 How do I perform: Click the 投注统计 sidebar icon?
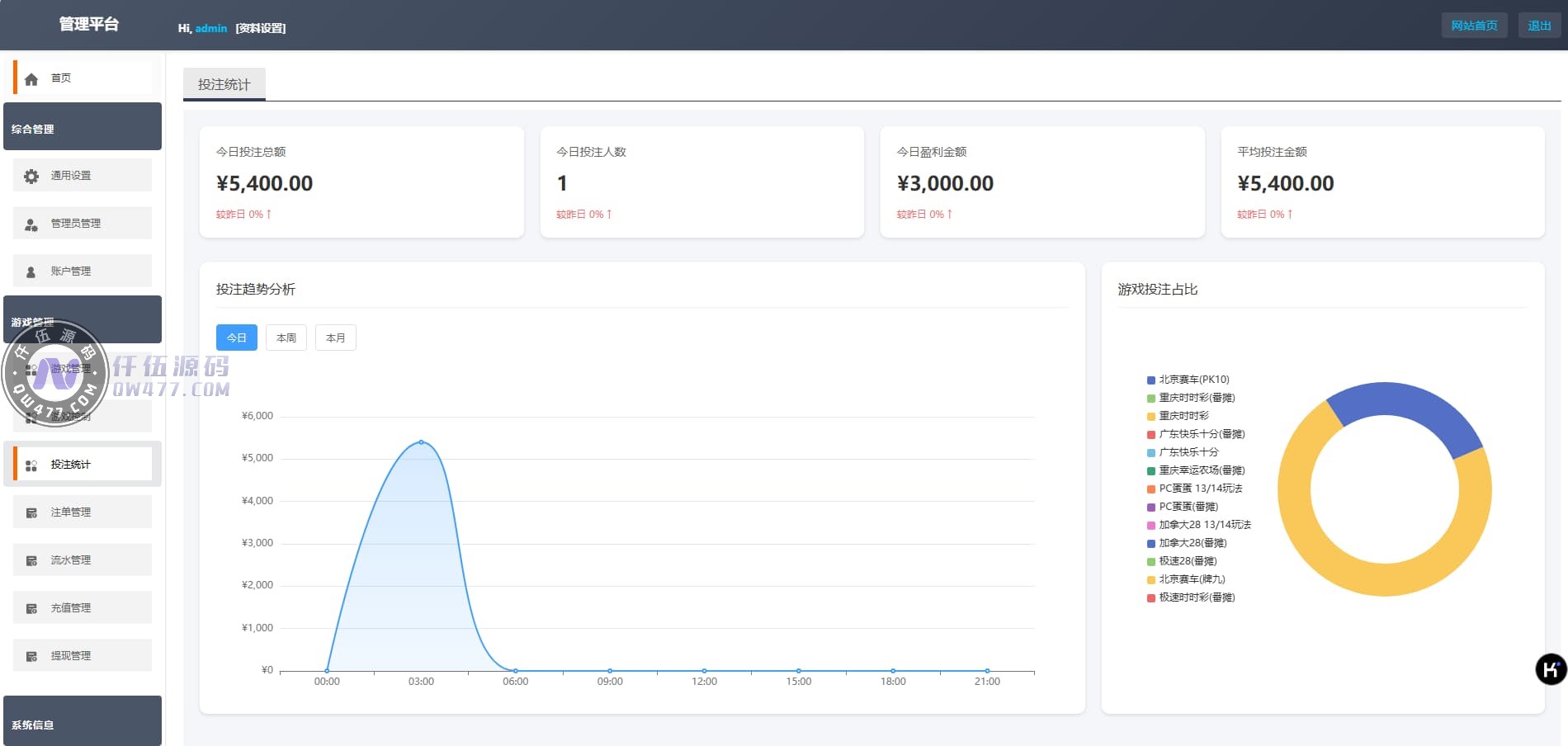click(x=31, y=465)
